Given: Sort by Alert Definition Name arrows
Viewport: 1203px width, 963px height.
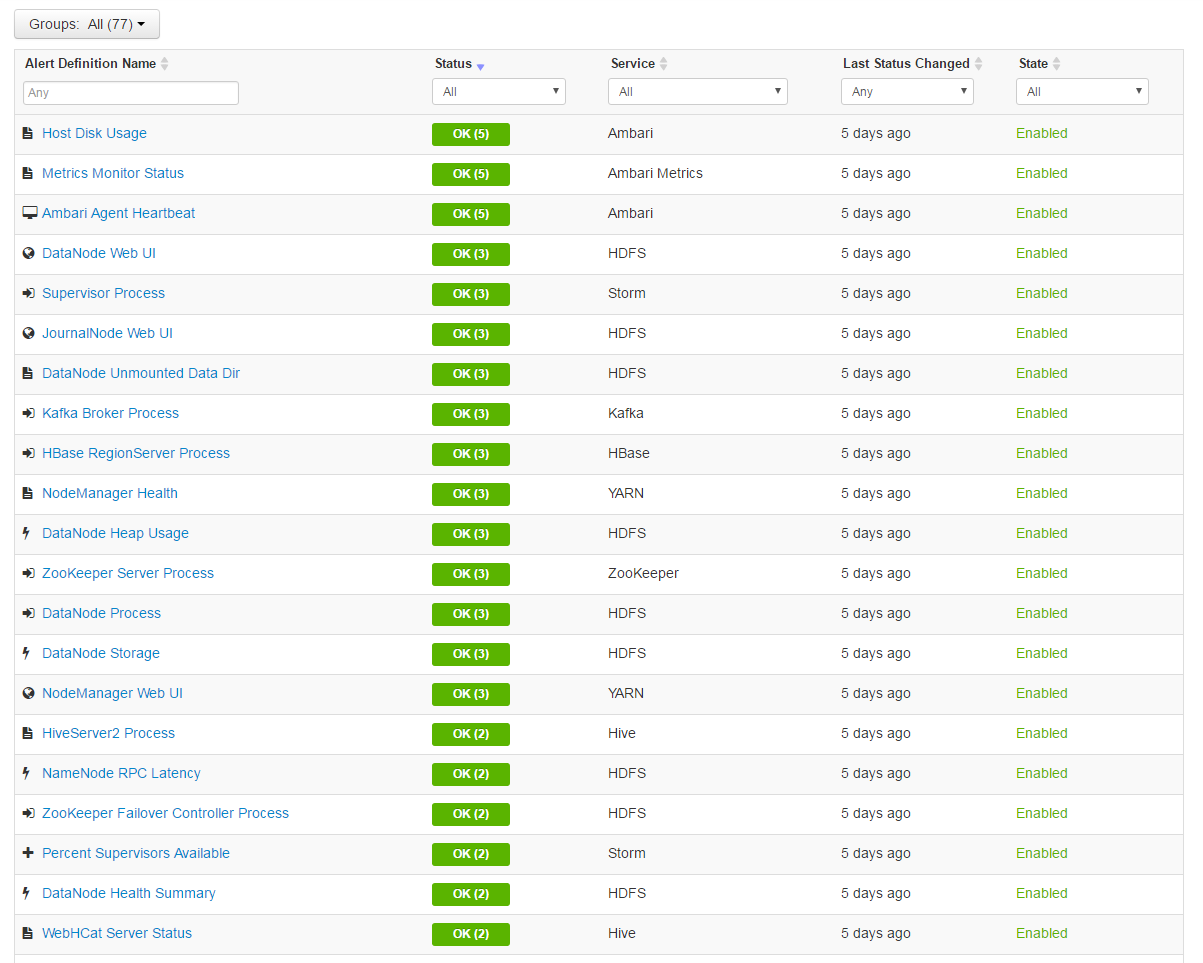Looking at the screenshot, I should pyautogui.click(x=165, y=64).
